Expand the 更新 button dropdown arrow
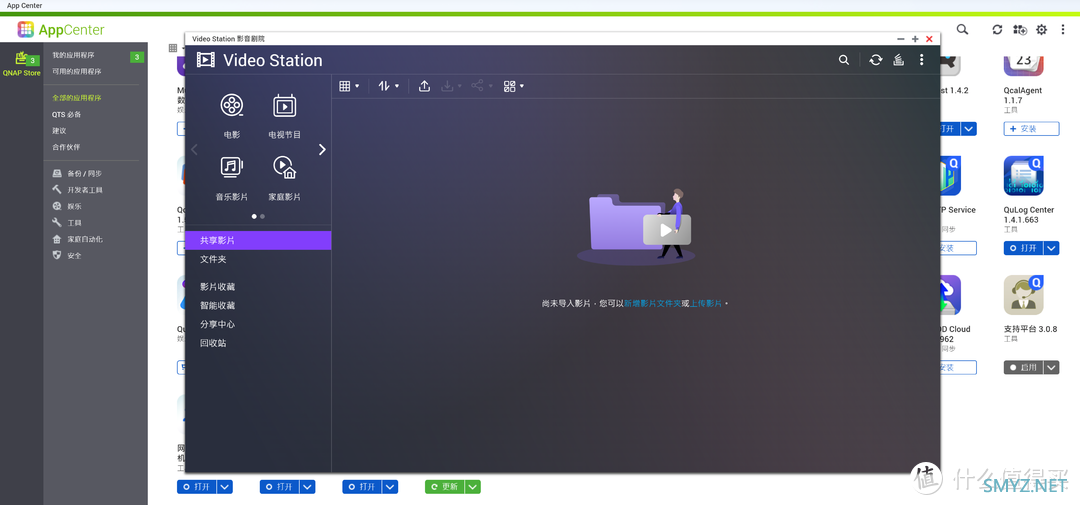 coord(472,486)
